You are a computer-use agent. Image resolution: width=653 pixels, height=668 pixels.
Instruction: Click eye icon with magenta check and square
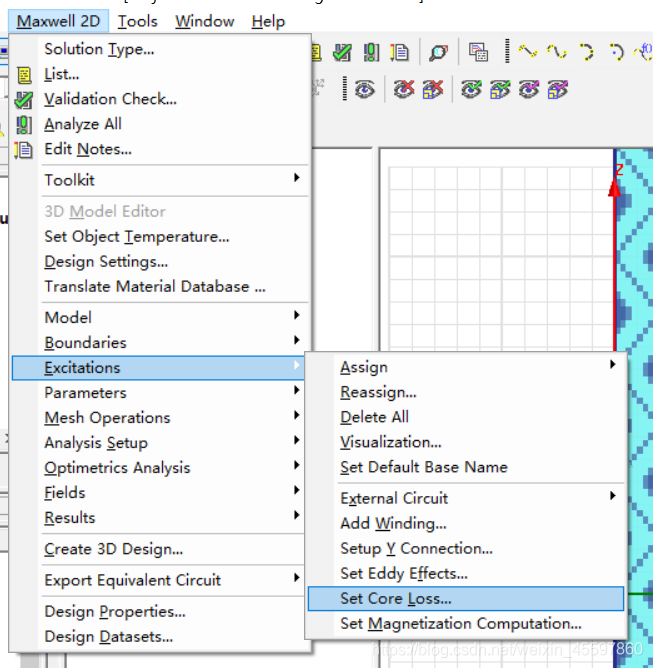click(558, 89)
